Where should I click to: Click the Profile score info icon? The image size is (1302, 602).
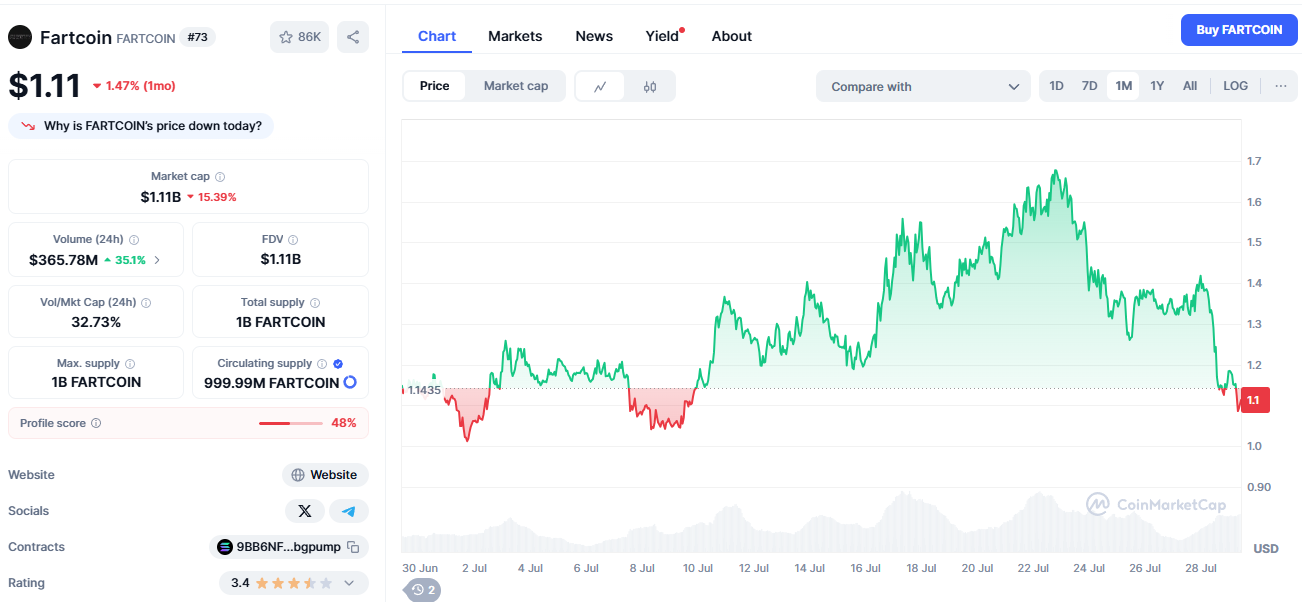[96, 423]
